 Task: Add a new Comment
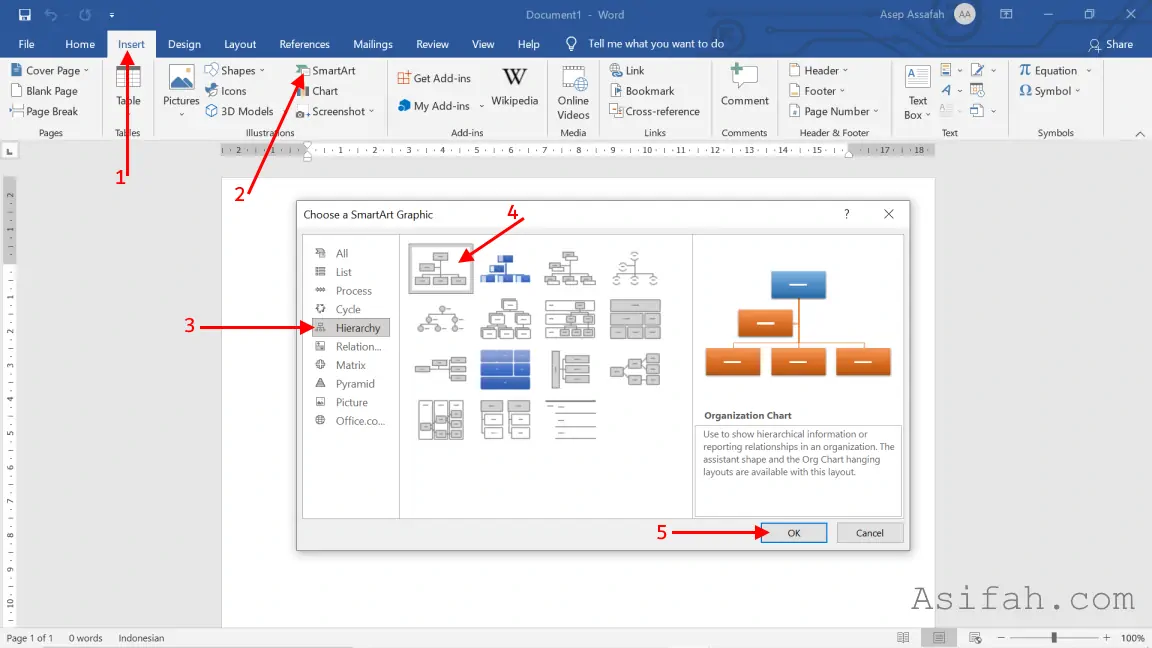point(744,85)
